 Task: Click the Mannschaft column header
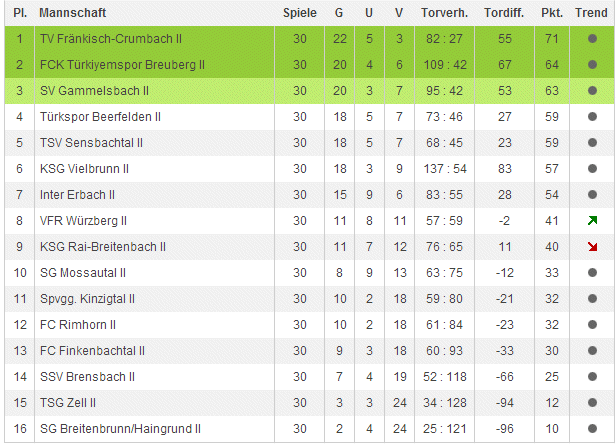[72, 13]
